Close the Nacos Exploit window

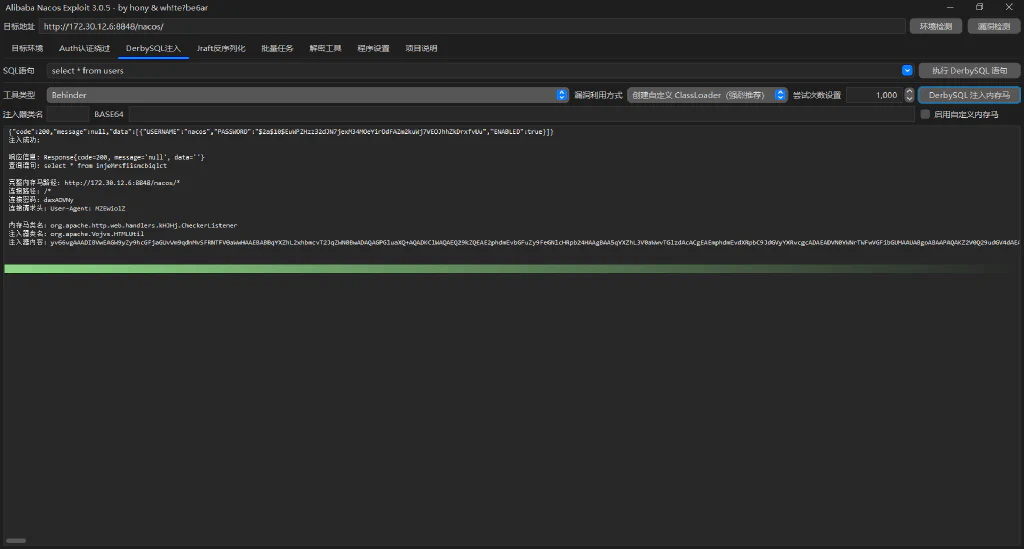1009,7
